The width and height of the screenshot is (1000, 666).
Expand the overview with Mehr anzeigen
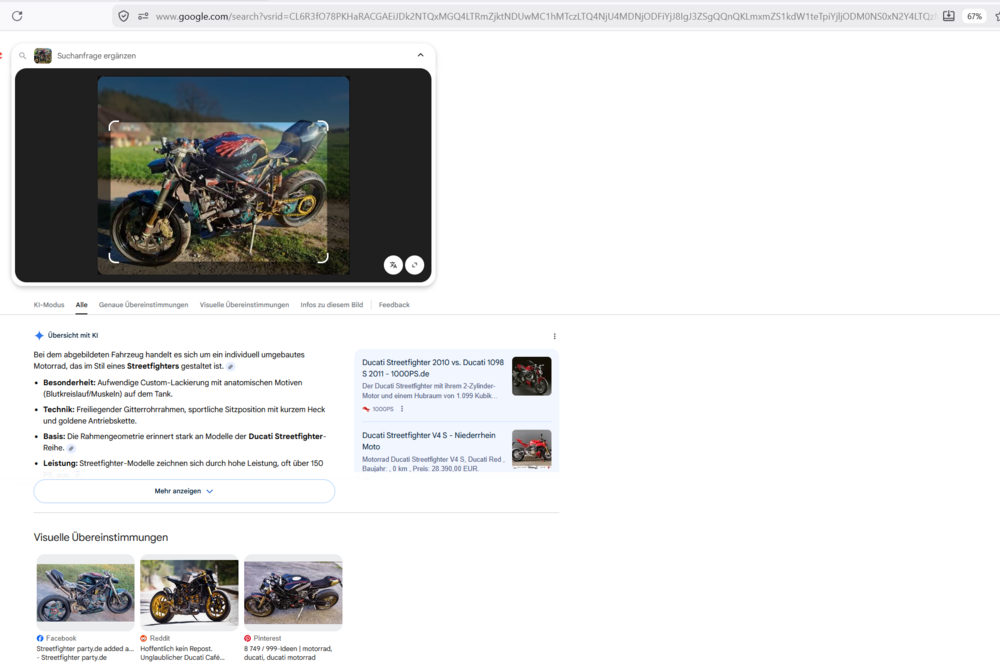(x=184, y=491)
